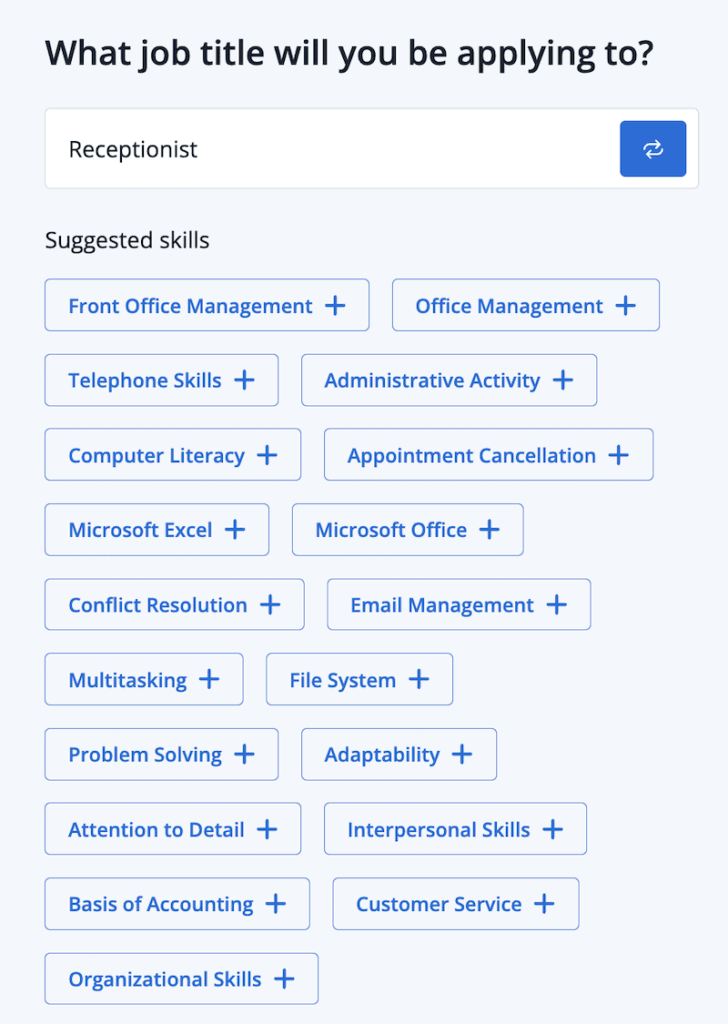Click the refresh suggestions icon

pyautogui.click(x=653, y=148)
